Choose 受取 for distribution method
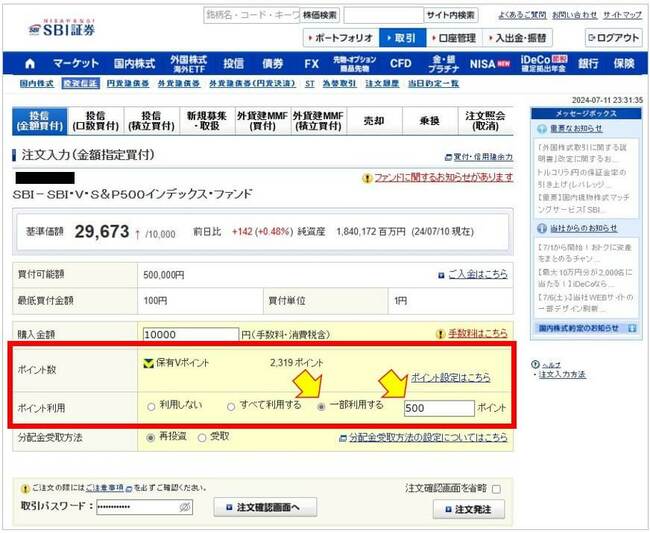Viewport: 650px width, 533px height. [x=202, y=438]
